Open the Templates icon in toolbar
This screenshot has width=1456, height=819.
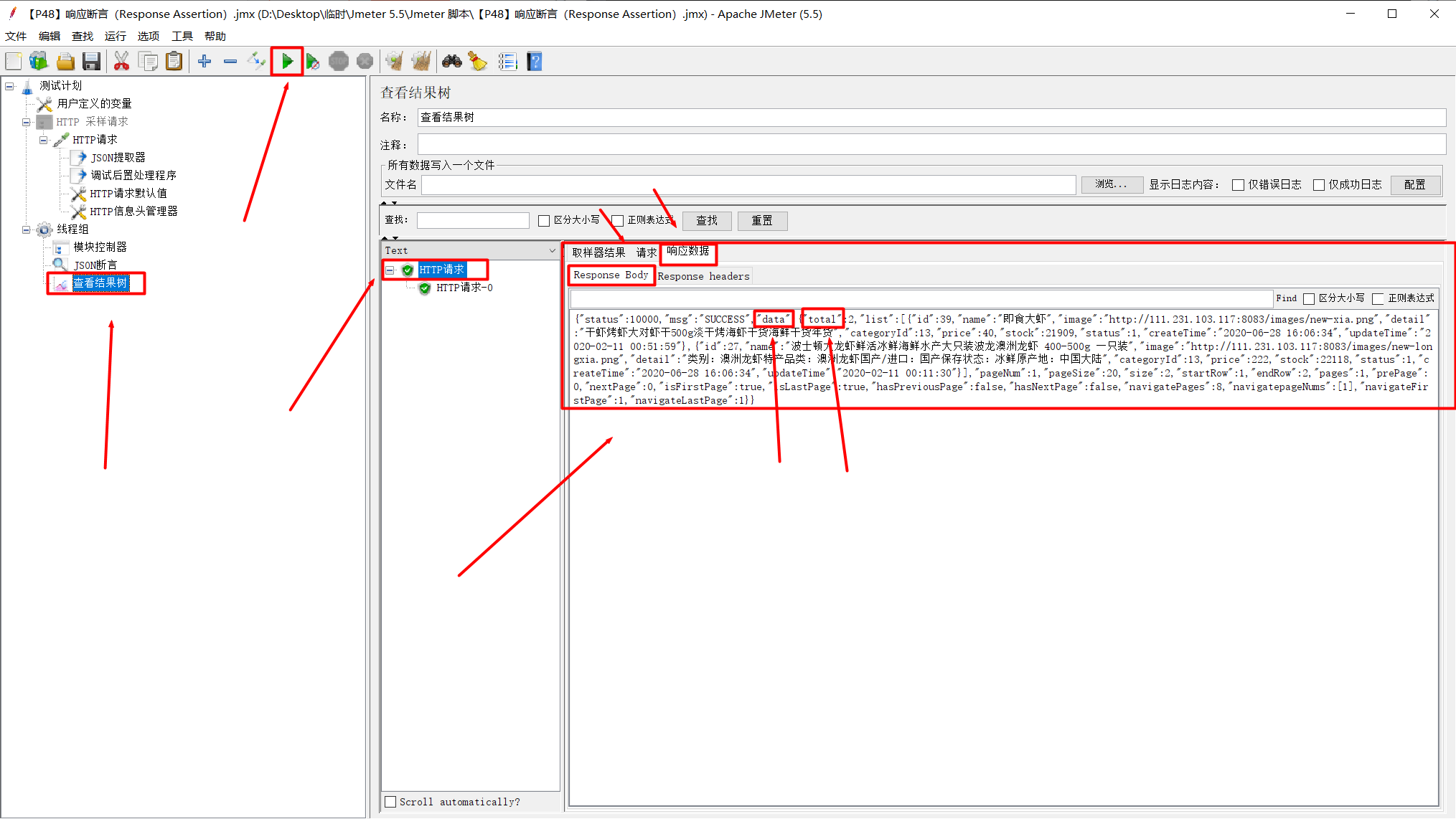click(38, 62)
